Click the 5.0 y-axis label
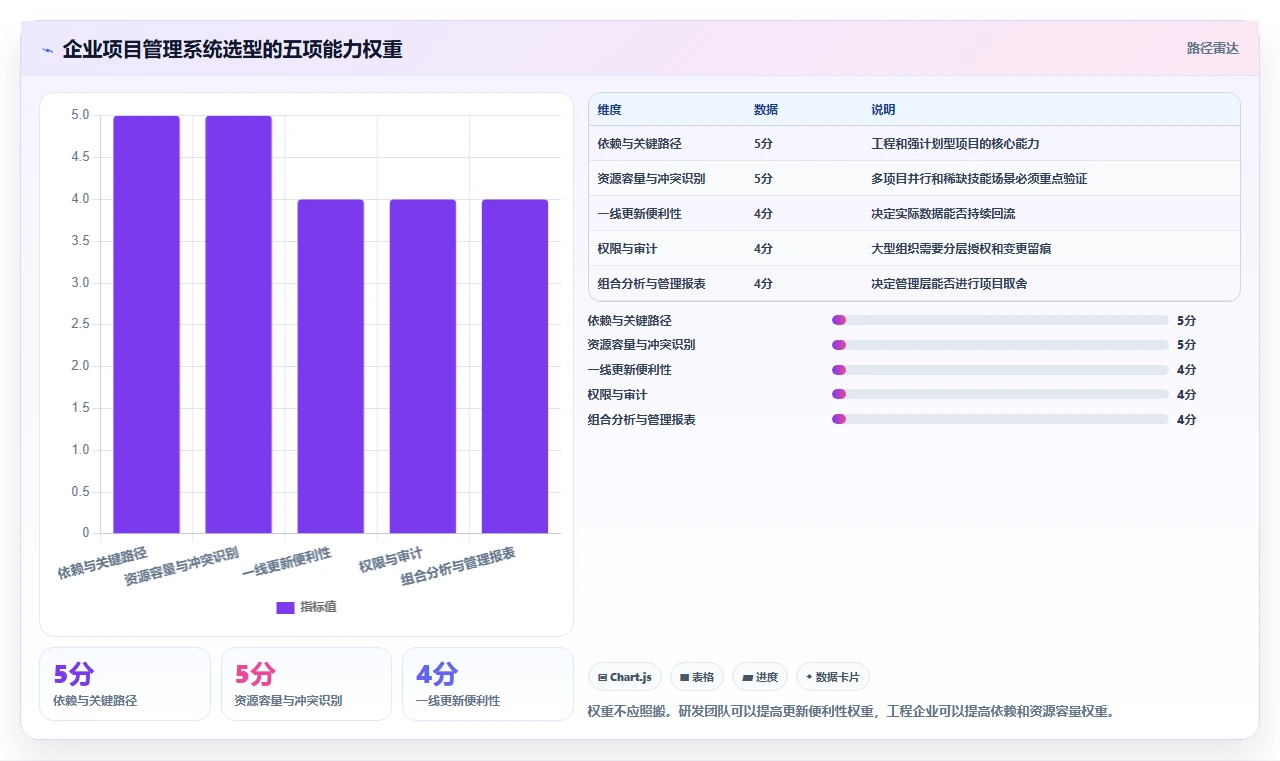 80,115
